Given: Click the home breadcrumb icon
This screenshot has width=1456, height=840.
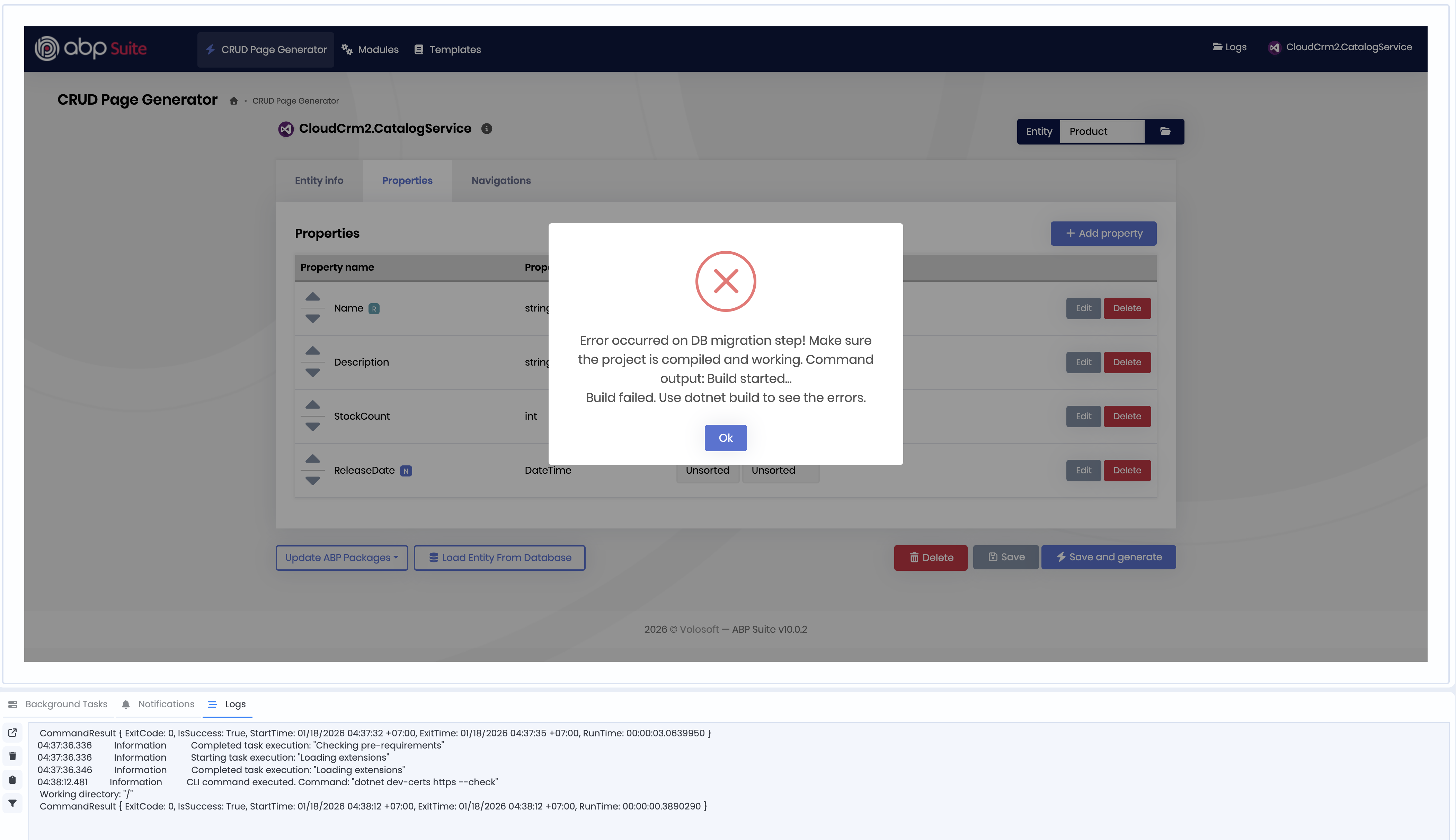Looking at the screenshot, I should [x=233, y=101].
